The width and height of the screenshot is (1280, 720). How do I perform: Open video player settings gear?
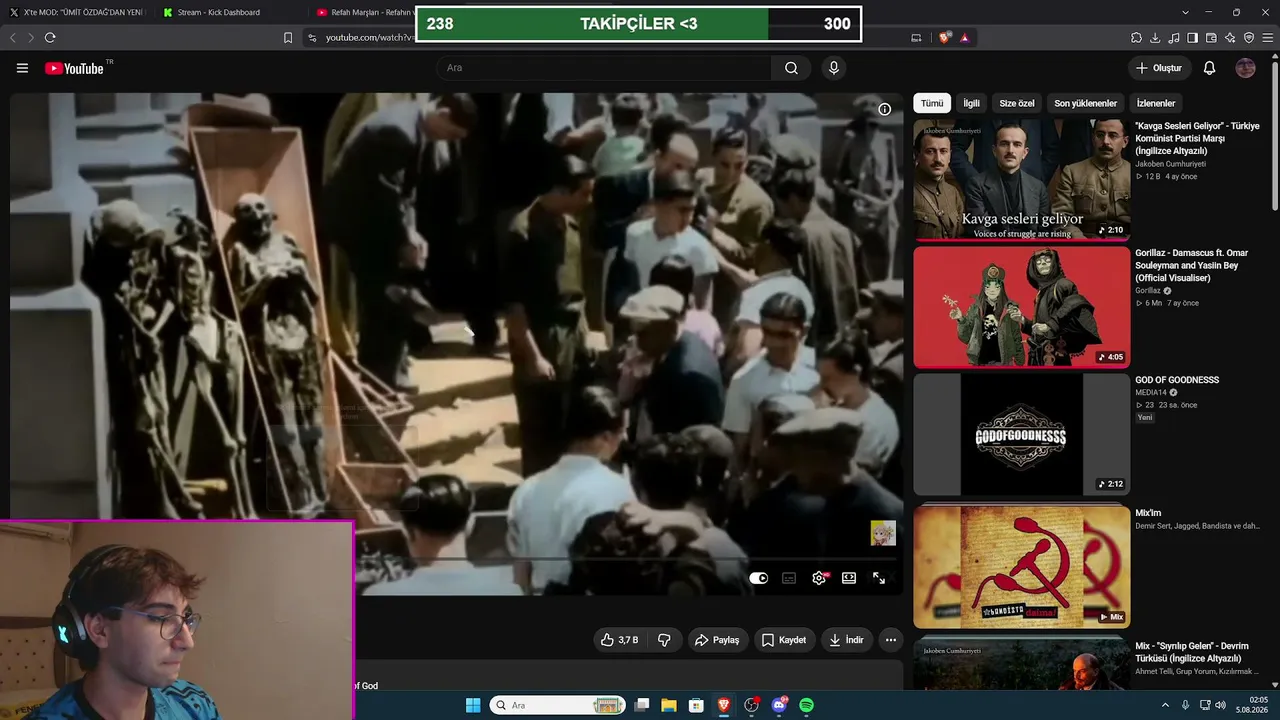click(x=819, y=578)
